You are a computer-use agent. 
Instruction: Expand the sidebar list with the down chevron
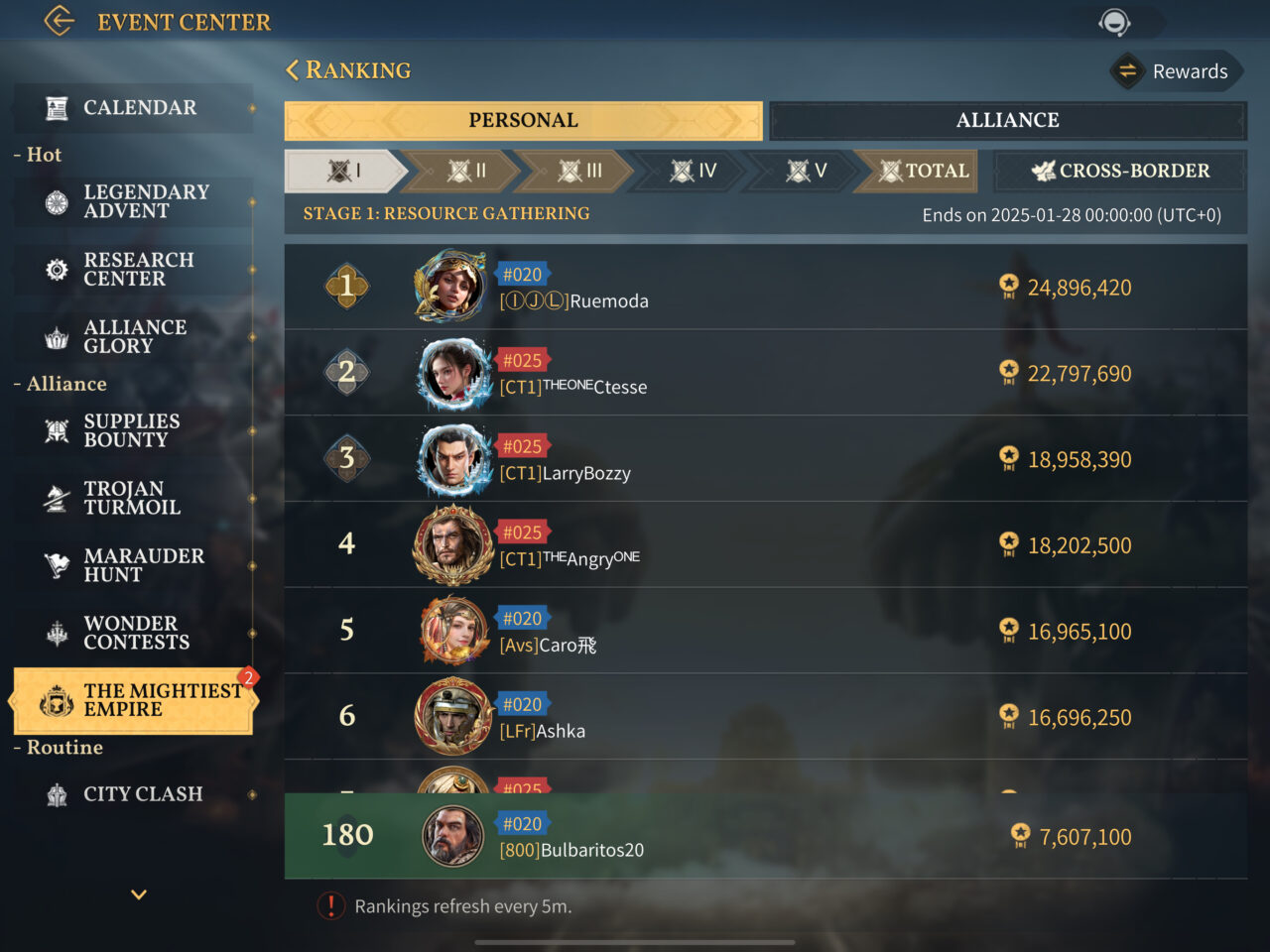(139, 894)
